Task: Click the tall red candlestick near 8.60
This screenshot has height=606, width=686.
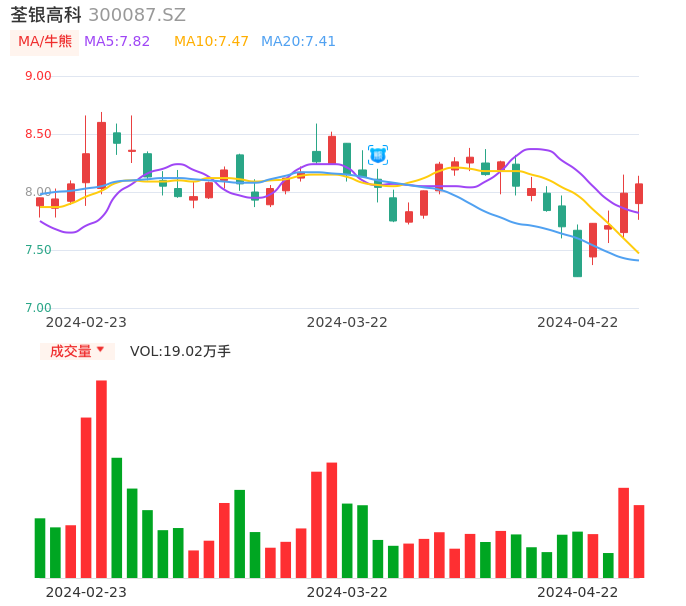Action: 101,155
